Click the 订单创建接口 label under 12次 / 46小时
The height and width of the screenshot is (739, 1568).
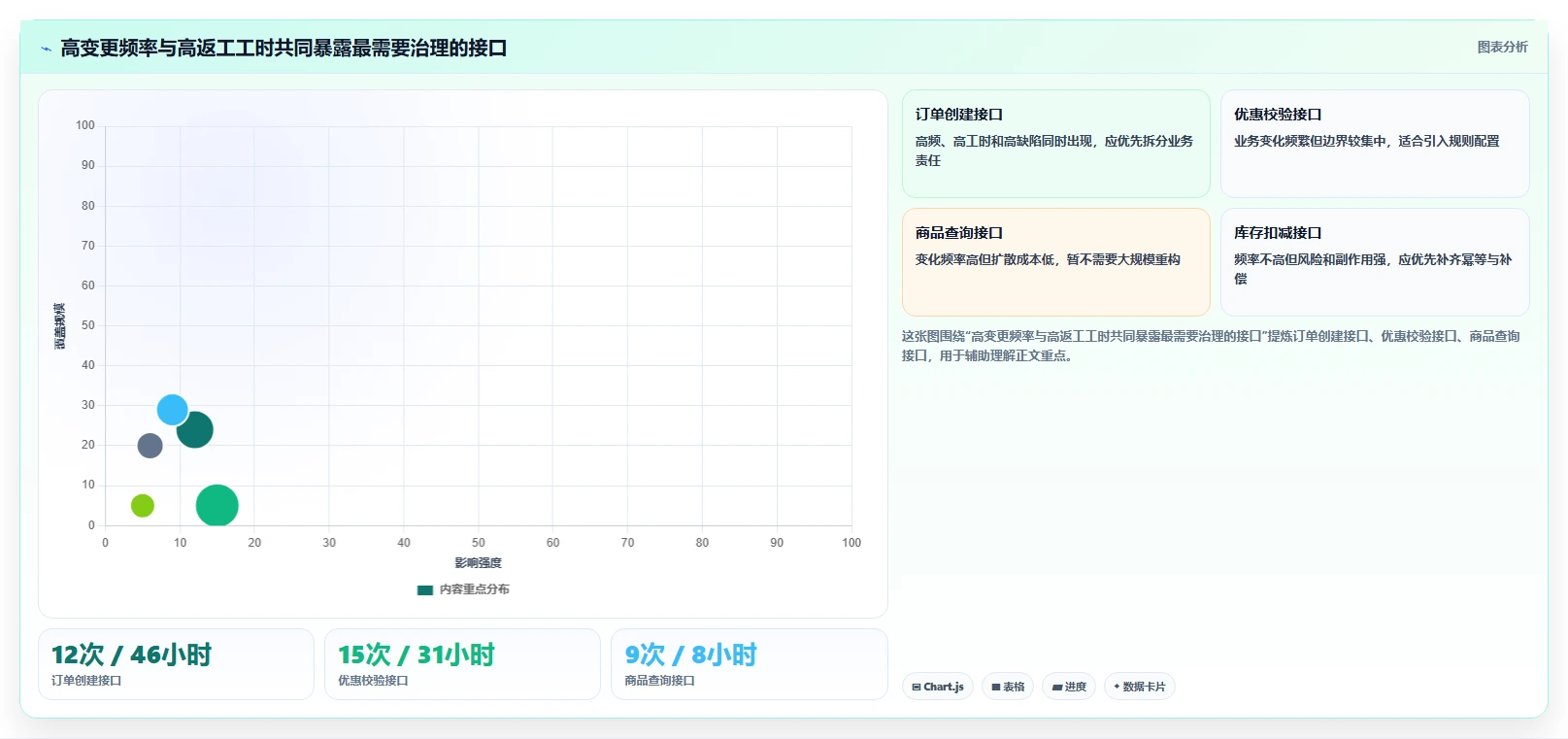tap(86, 681)
